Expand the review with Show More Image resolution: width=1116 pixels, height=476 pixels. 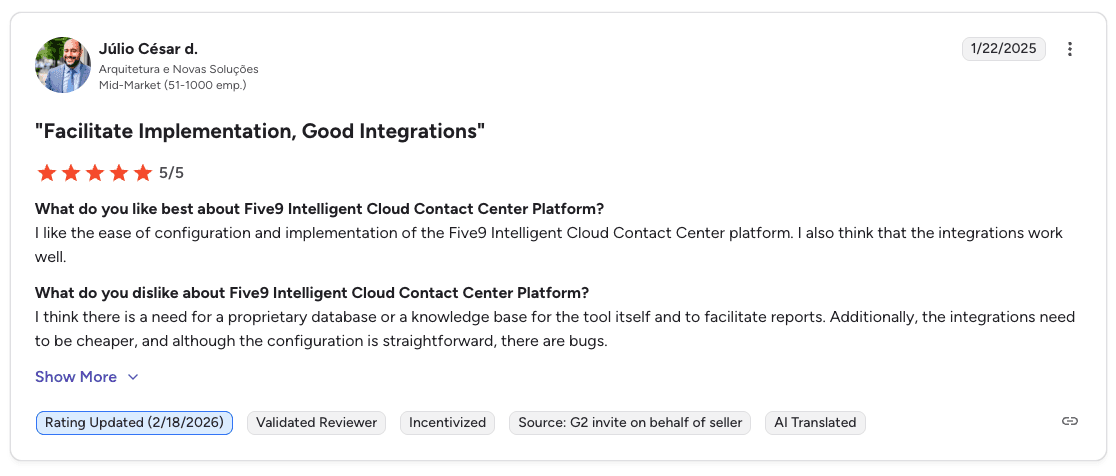point(76,377)
